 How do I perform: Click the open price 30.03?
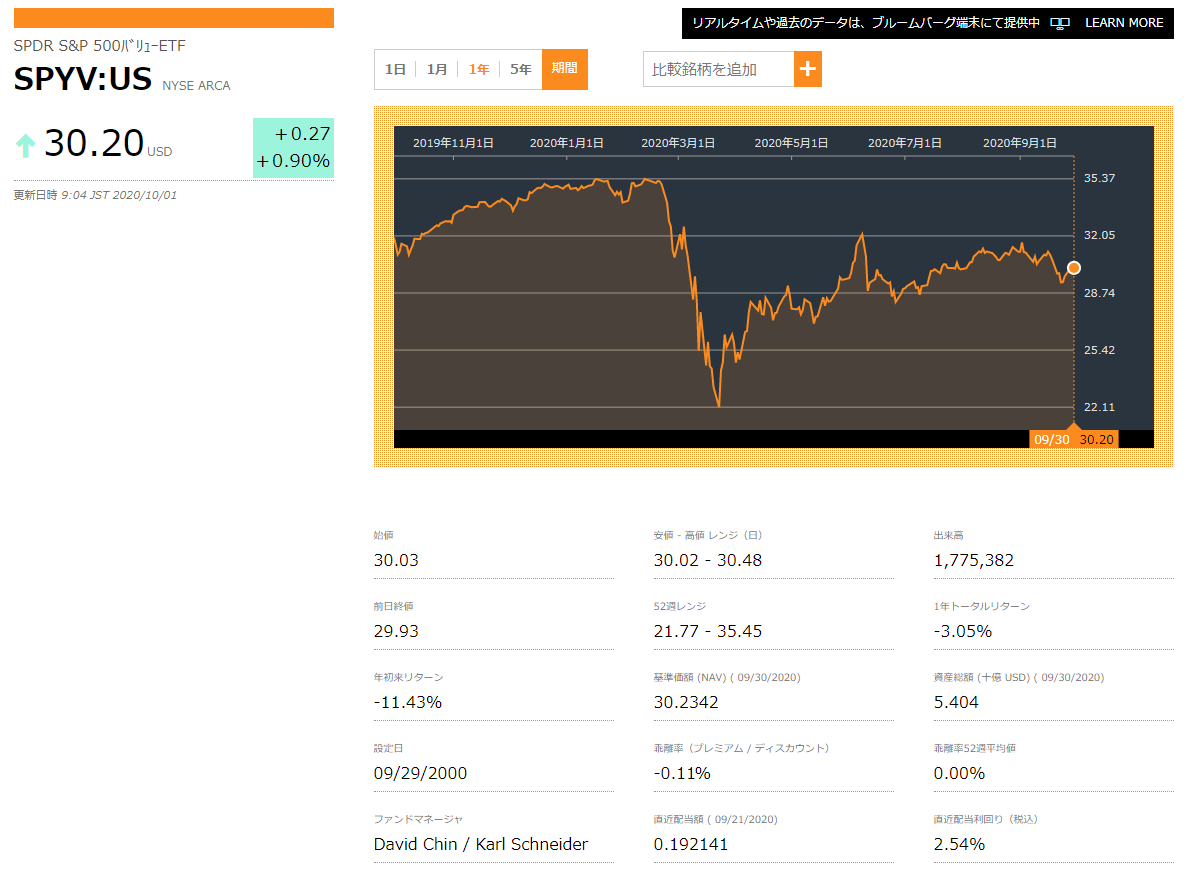click(396, 561)
